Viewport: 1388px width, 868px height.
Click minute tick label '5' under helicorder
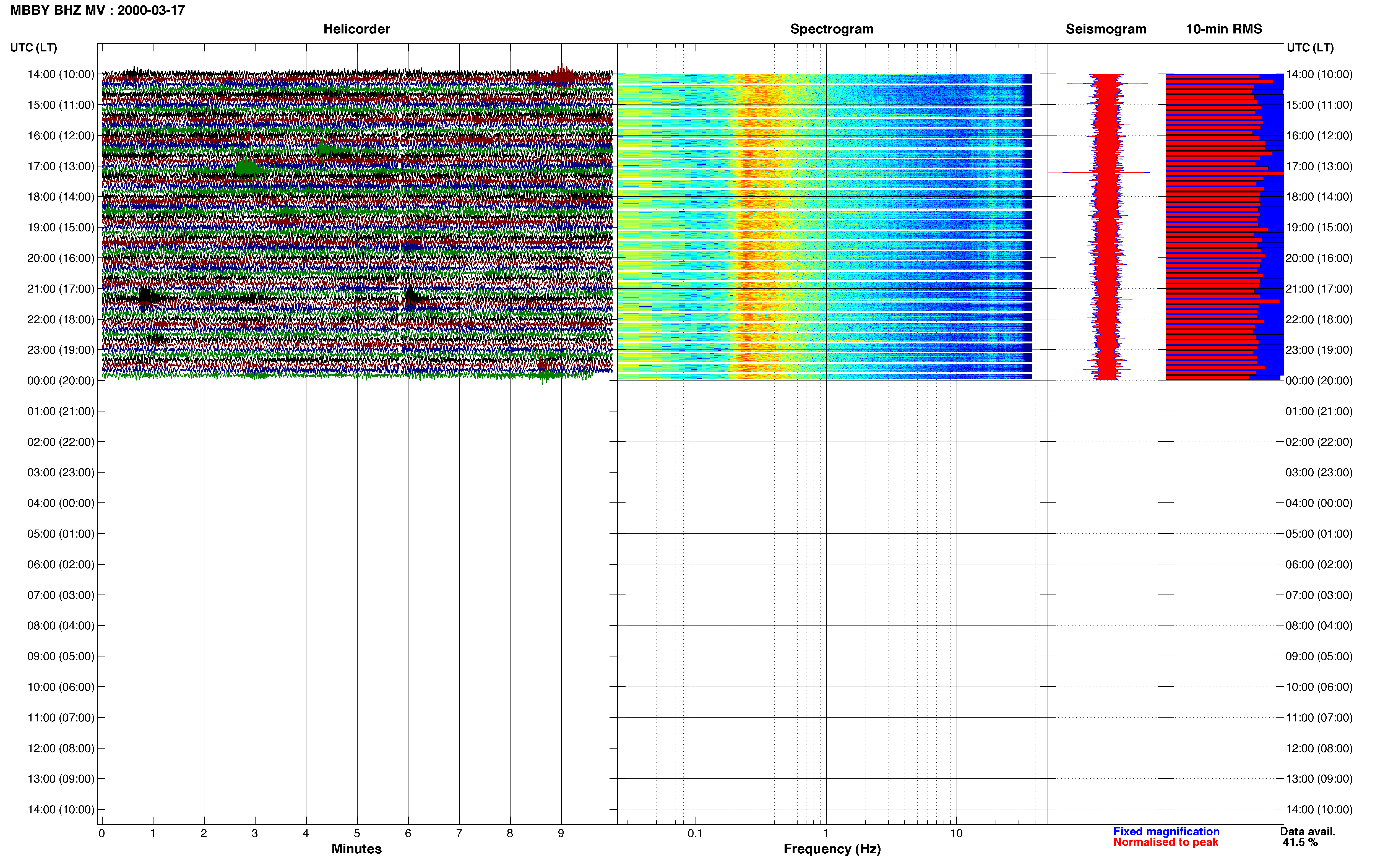pos(357,833)
